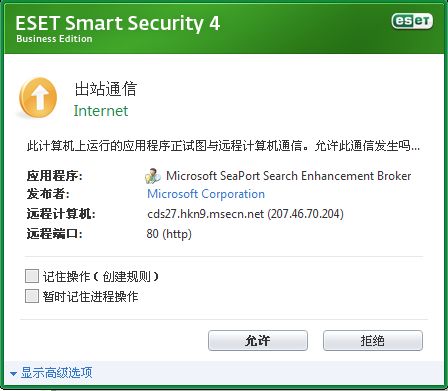Click the 允许 button to allow

click(258, 340)
